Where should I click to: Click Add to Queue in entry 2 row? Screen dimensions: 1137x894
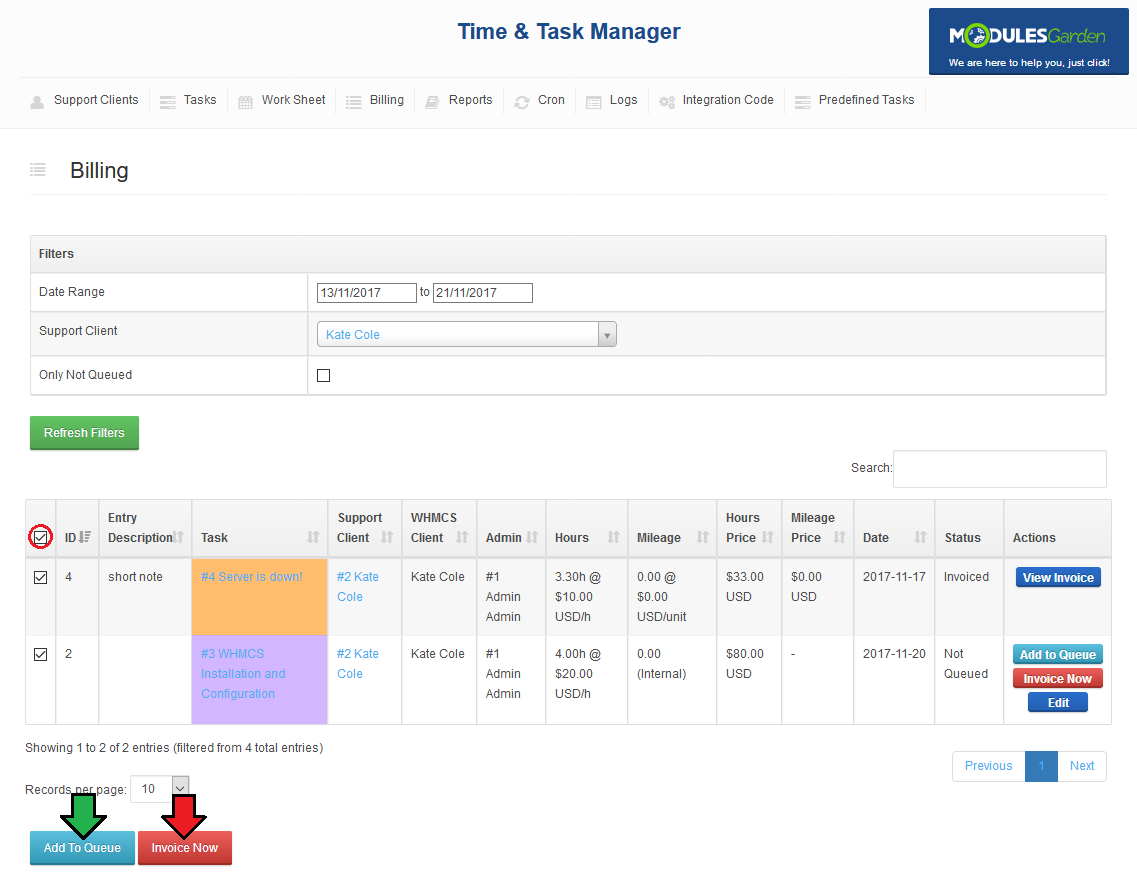[x=1057, y=655]
